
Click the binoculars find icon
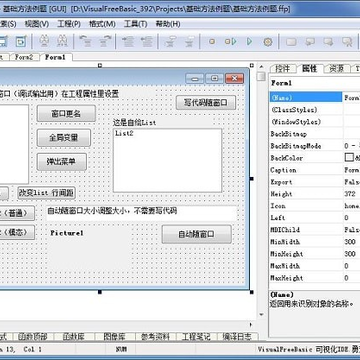pyautogui.click(x=44, y=42)
